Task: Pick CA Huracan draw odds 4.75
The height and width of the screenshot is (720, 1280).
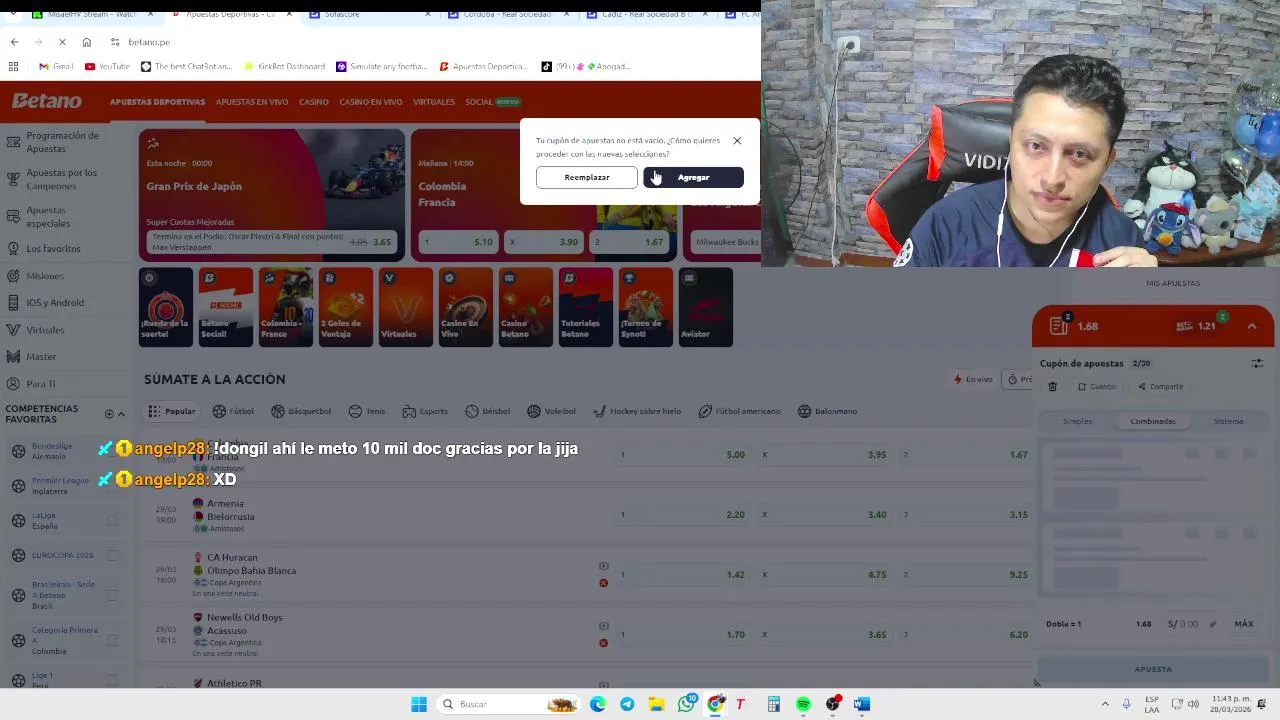Action: coord(824,575)
